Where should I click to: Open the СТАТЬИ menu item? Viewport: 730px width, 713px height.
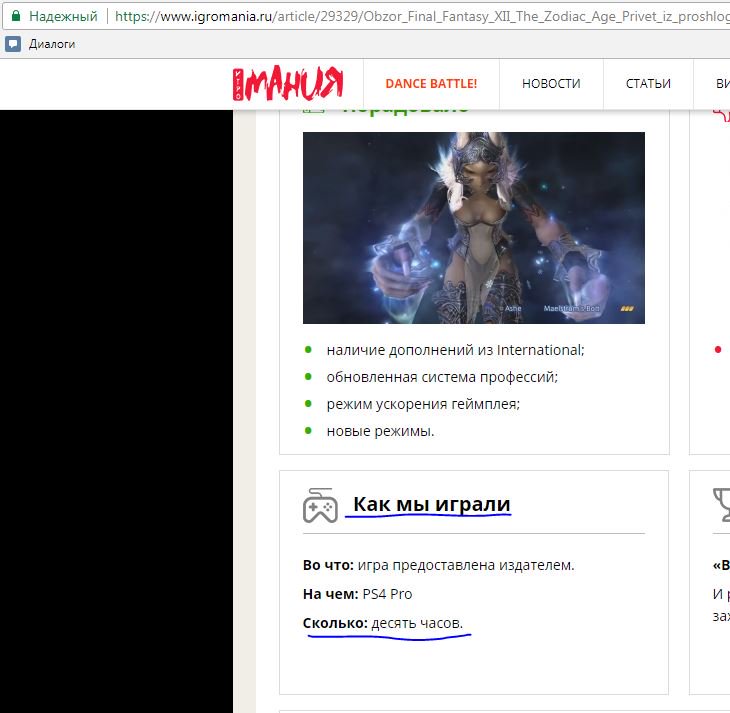click(x=648, y=84)
